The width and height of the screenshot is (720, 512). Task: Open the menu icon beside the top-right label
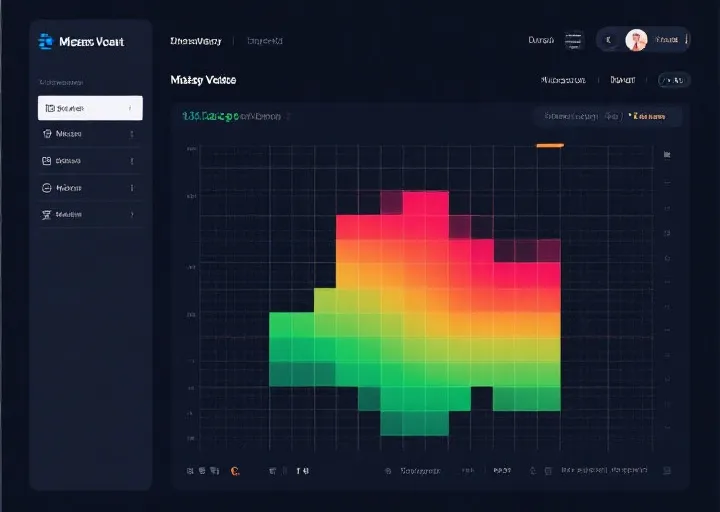573,41
